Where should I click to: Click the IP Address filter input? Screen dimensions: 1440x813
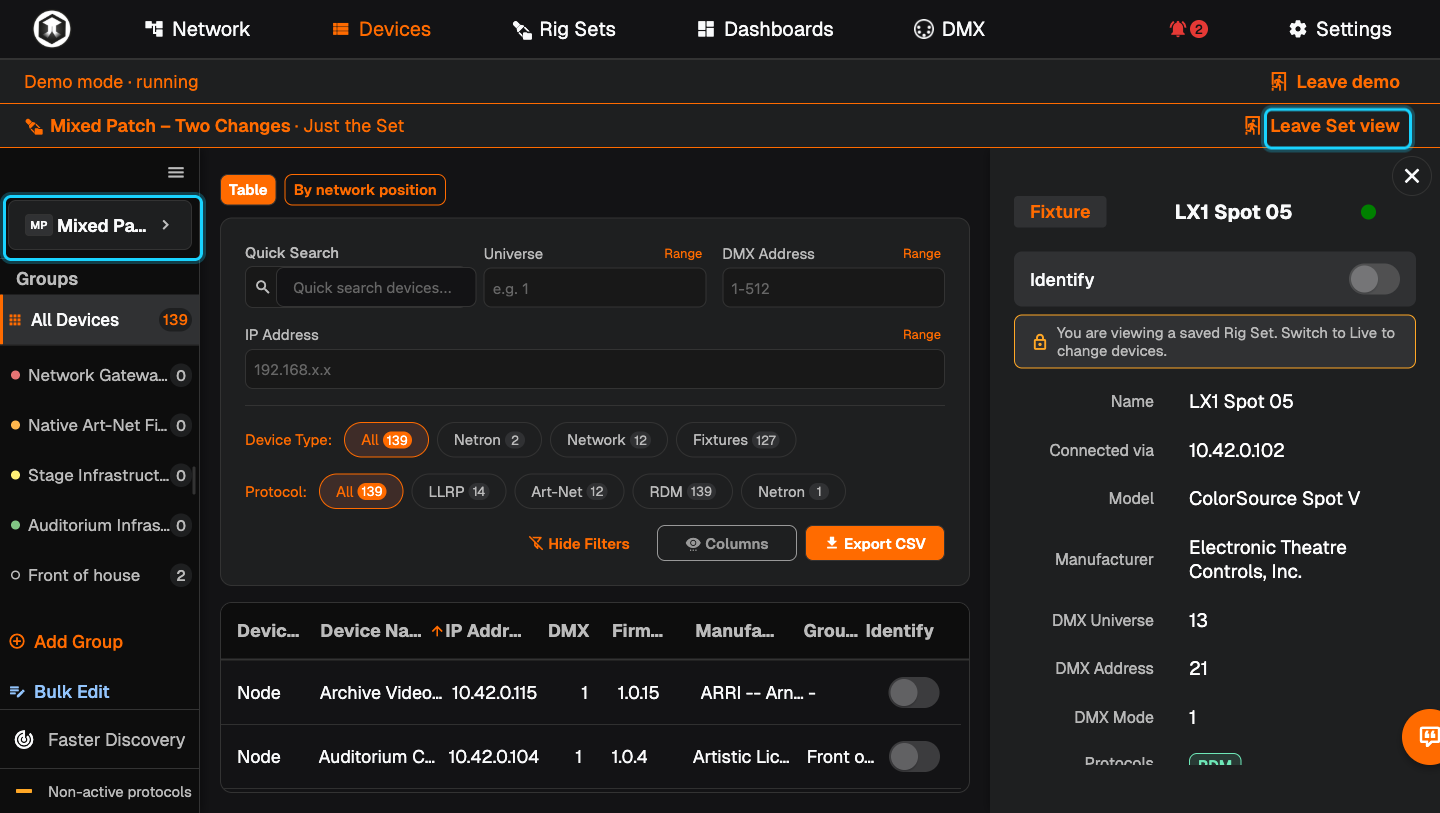pos(595,369)
